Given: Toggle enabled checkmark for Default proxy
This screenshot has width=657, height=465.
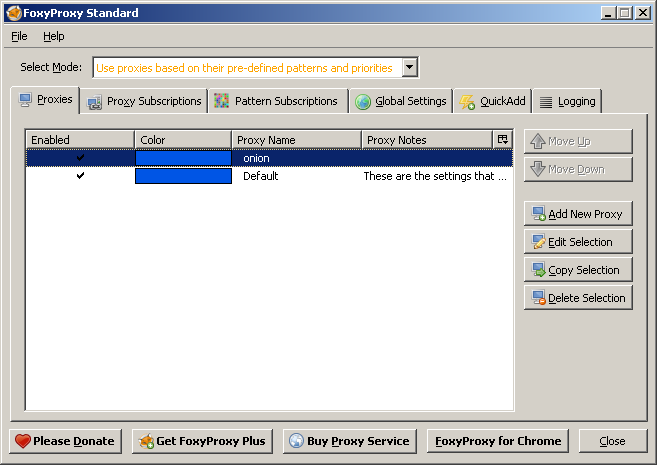Looking at the screenshot, I should [80, 176].
